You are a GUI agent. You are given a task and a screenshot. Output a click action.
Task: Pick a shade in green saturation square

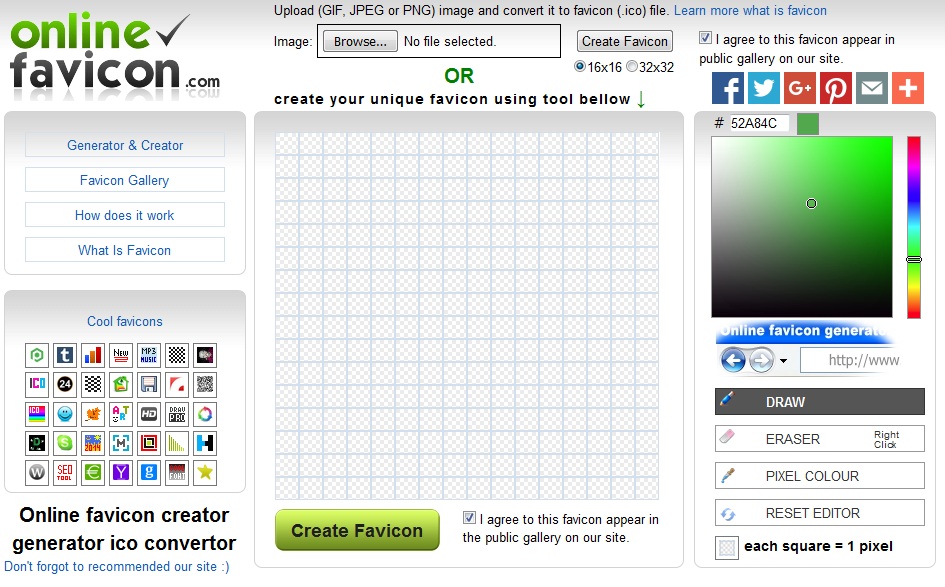click(x=802, y=227)
